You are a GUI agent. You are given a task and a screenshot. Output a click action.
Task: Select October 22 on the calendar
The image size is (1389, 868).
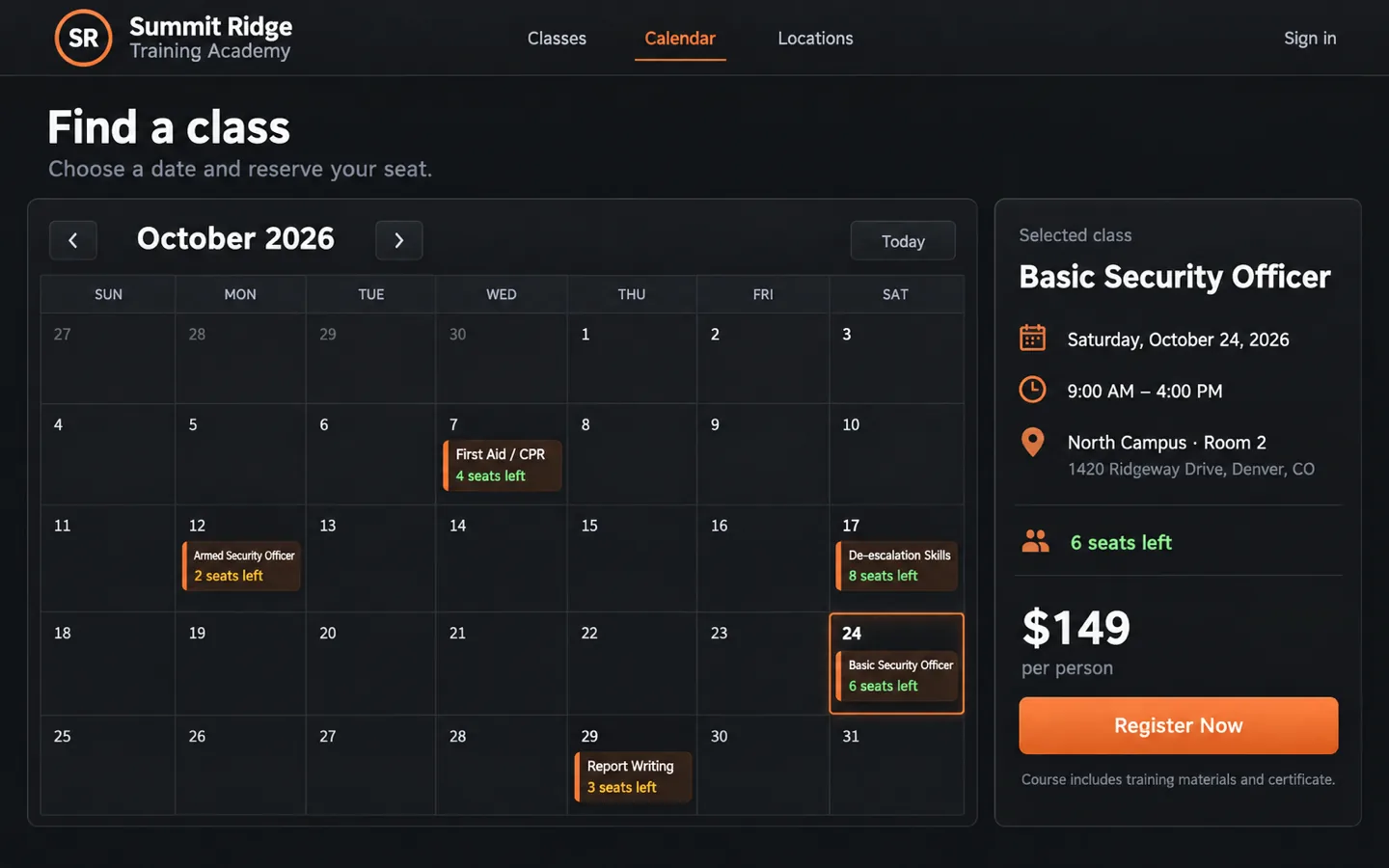pyautogui.click(x=632, y=664)
